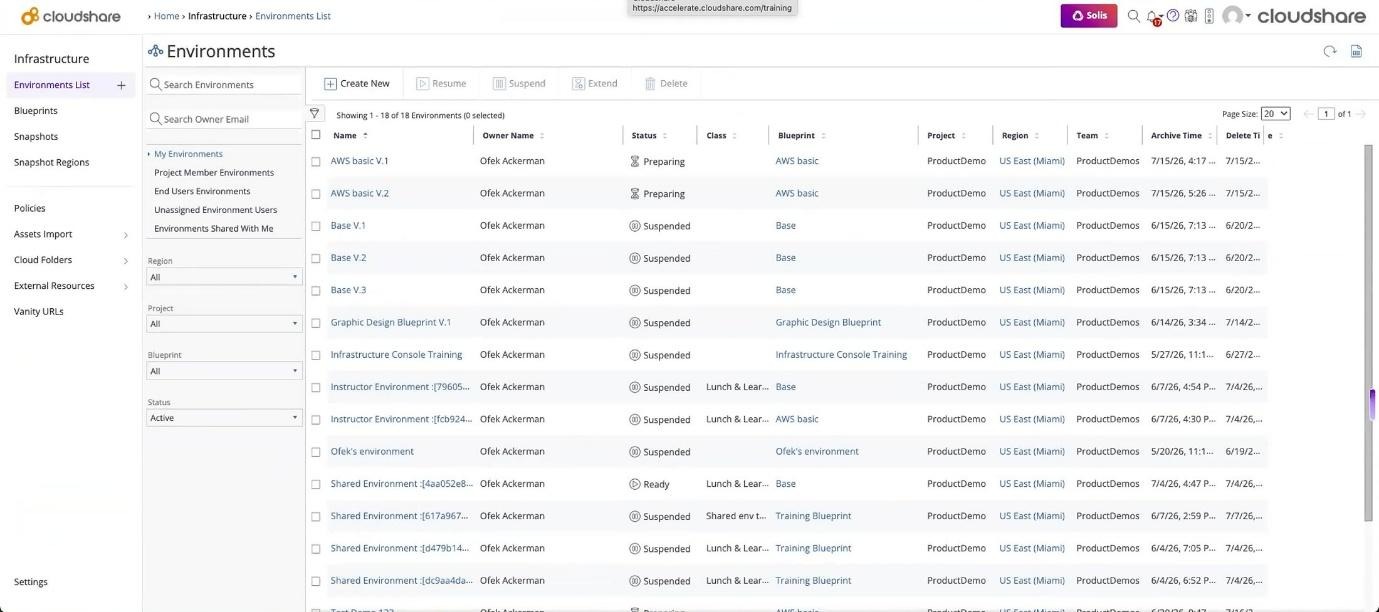Select Unassigned Environment Users filter

point(215,210)
